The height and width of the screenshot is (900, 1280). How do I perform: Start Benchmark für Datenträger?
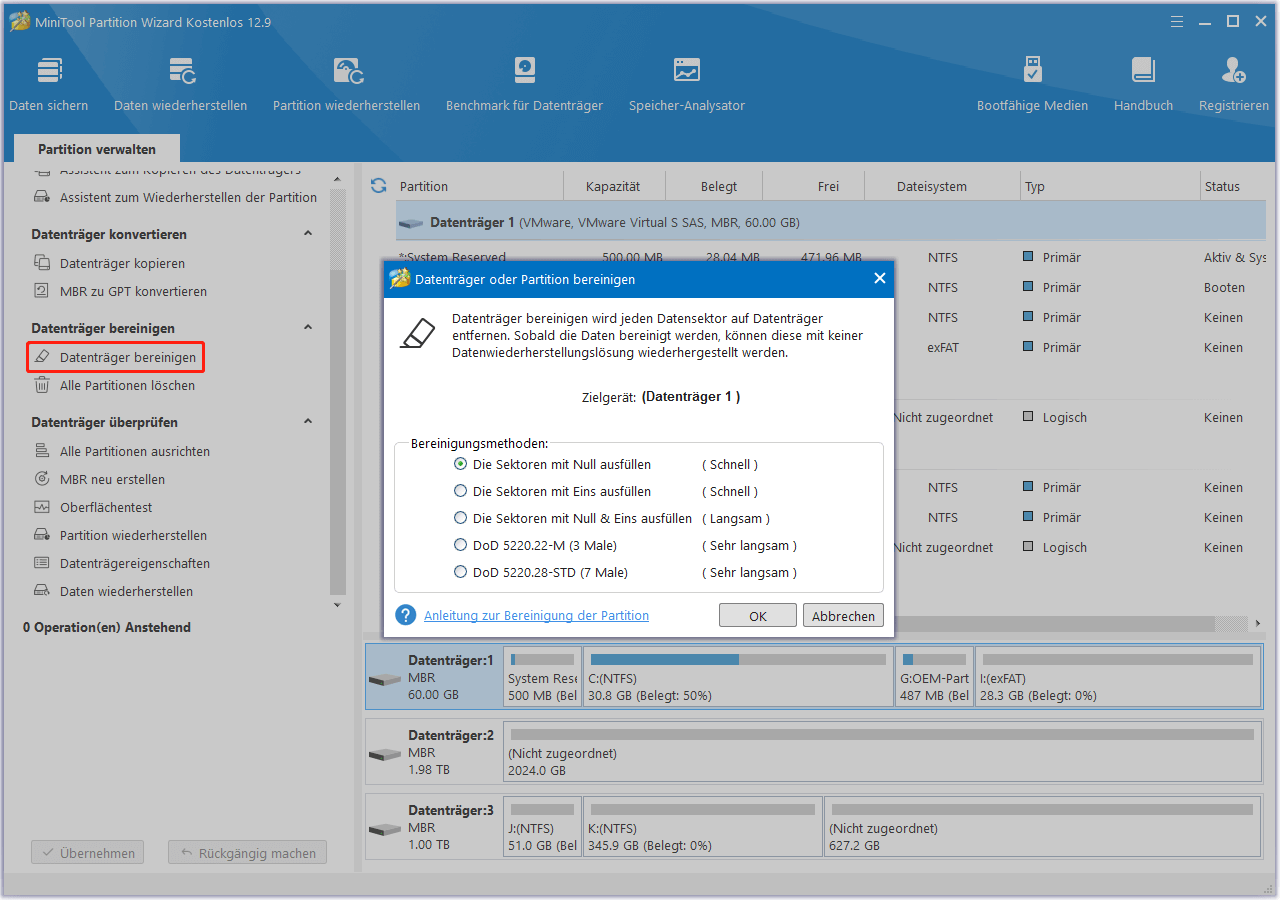524,84
